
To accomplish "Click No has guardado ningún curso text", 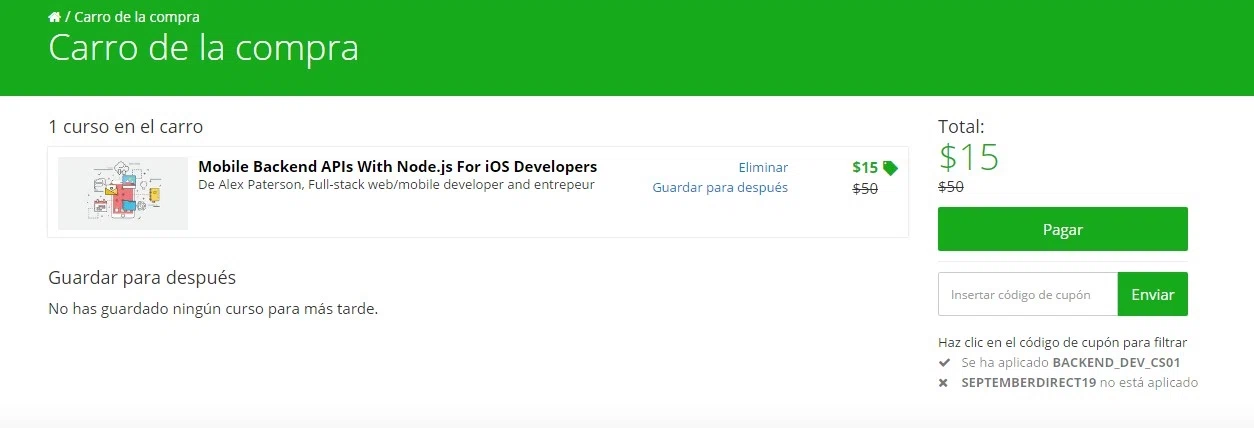I will click(x=213, y=309).
